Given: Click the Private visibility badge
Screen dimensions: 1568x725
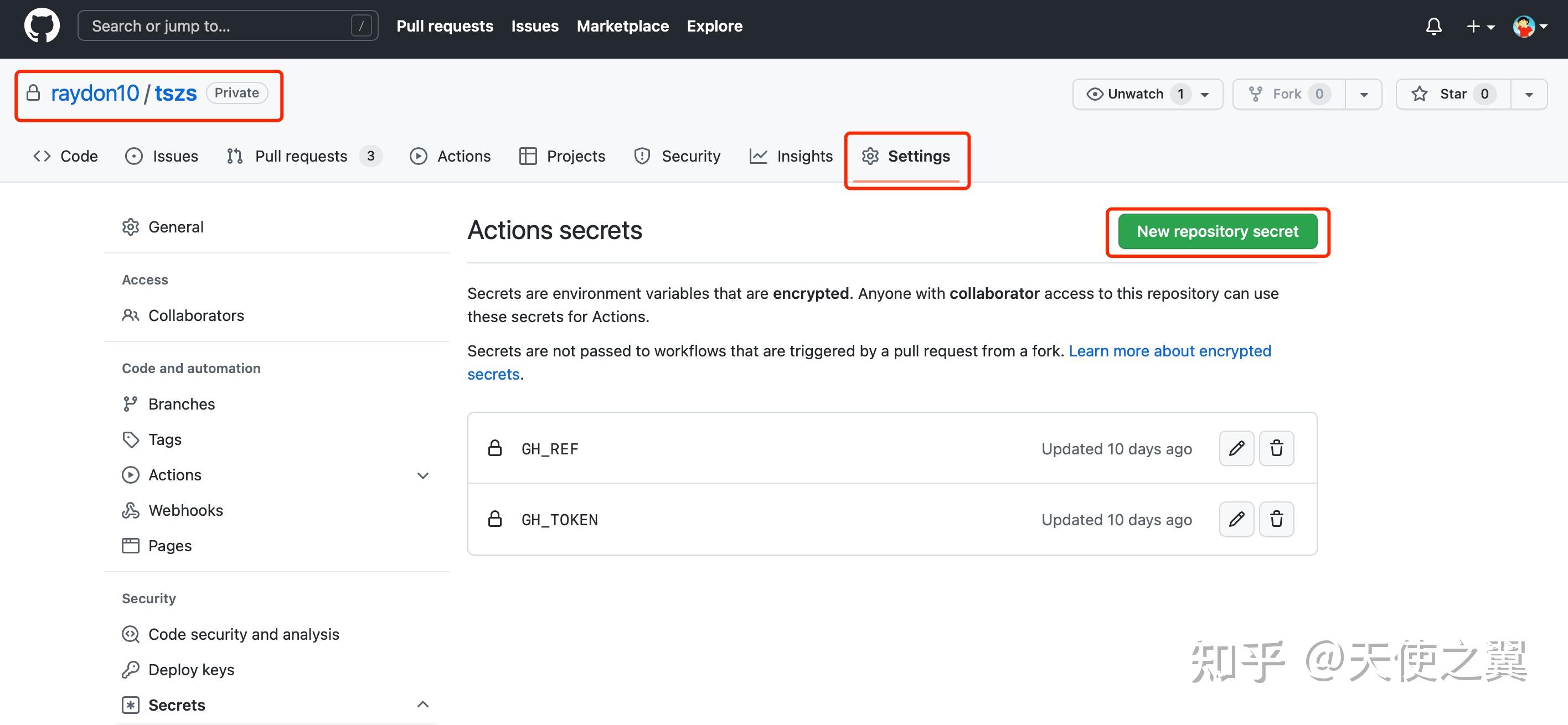Looking at the screenshot, I should tap(237, 92).
